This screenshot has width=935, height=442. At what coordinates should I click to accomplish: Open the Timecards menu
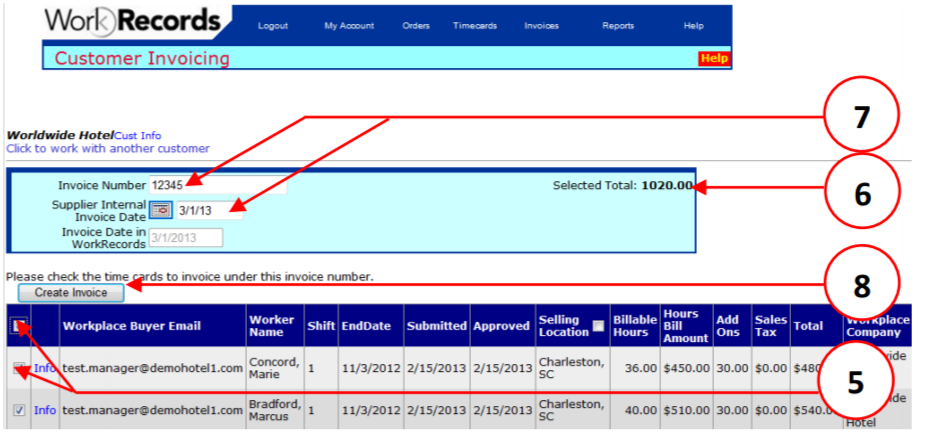pos(475,26)
